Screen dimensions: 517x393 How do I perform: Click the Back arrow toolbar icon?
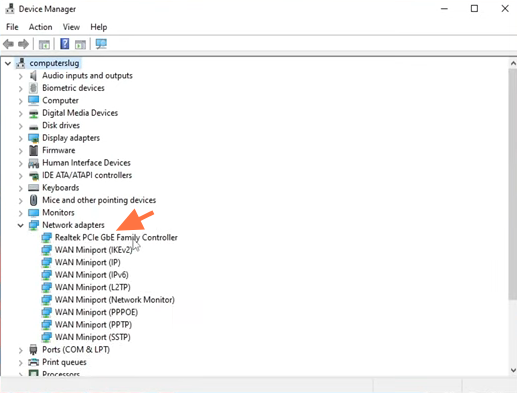point(8,44)
